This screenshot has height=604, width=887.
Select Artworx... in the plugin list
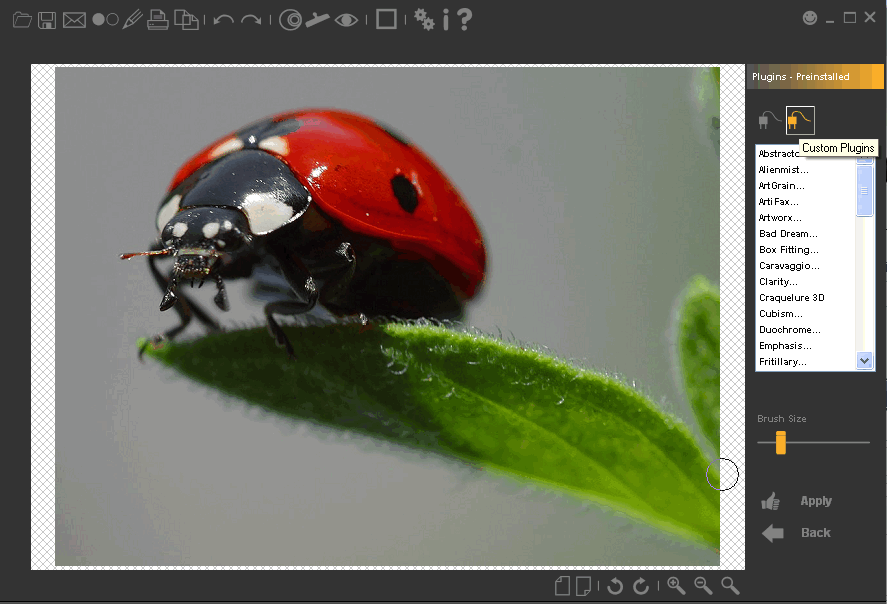tap(780, 218)
